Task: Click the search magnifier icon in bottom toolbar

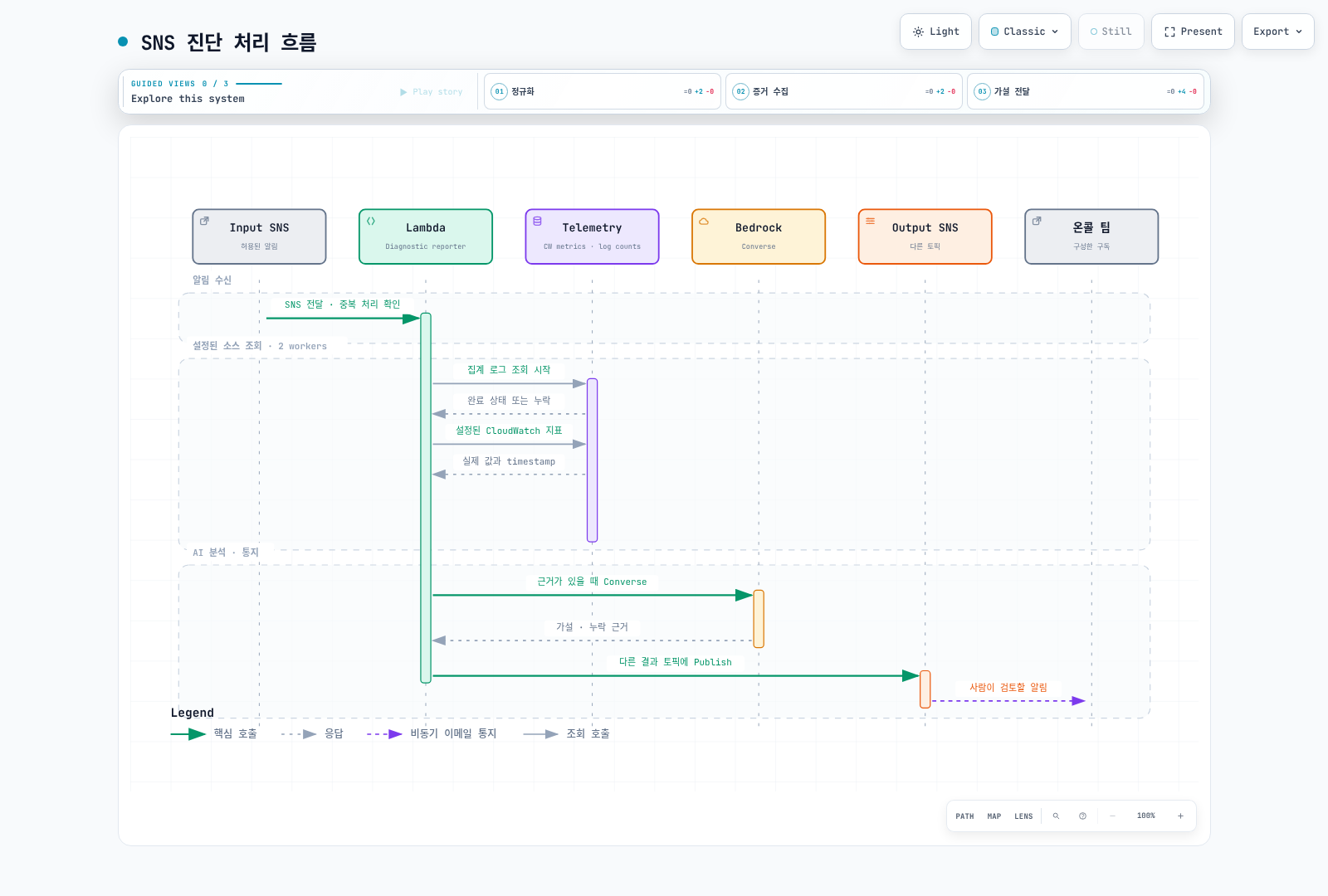Action: [x=1056, y=816]
